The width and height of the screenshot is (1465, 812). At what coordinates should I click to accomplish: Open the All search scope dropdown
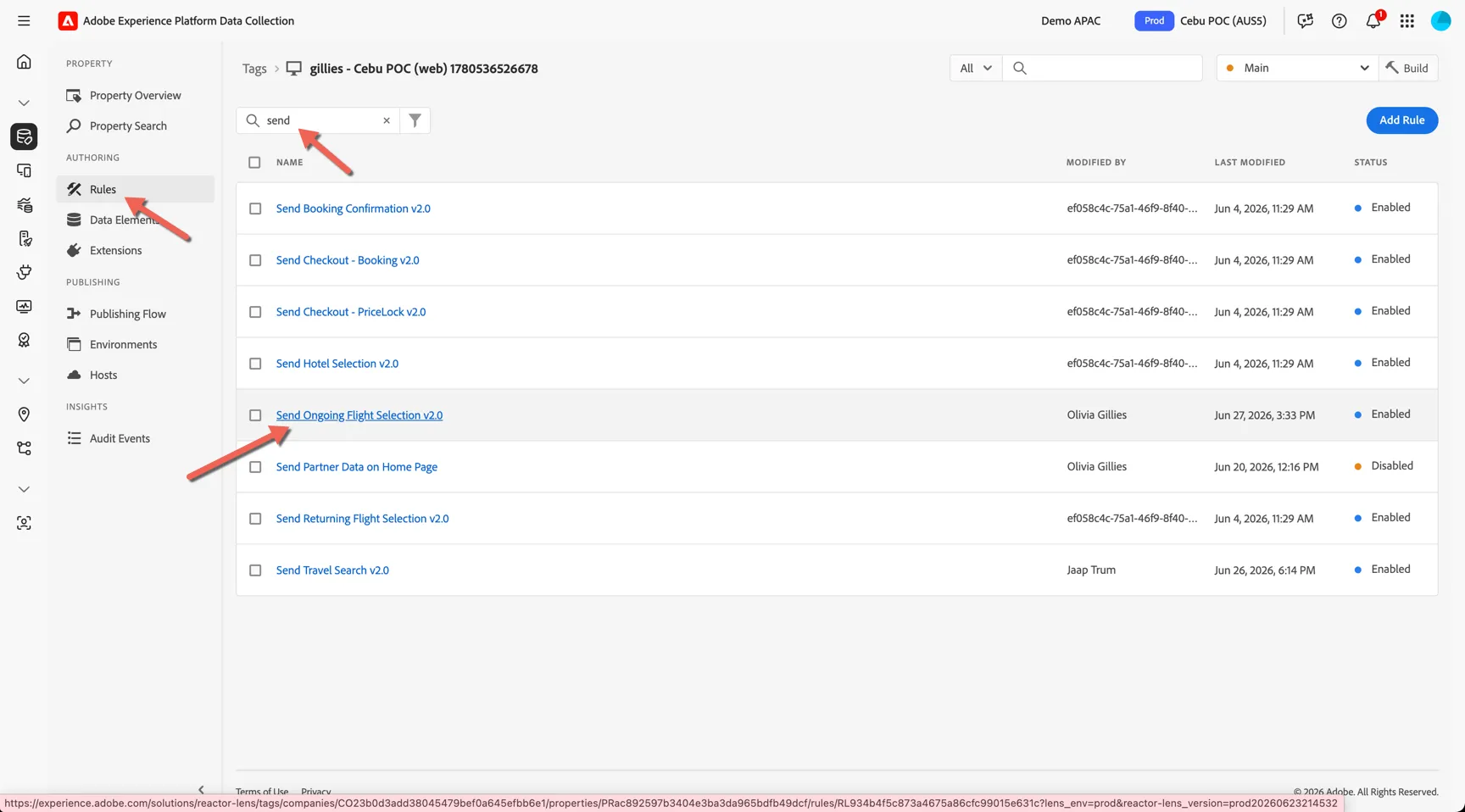pyautogui.click(x=976, y=68)
